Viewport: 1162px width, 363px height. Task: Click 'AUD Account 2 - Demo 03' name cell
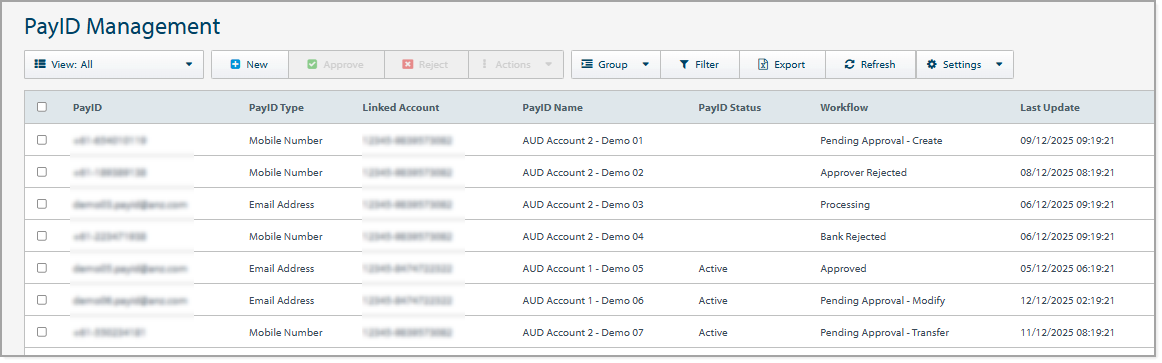583,204
